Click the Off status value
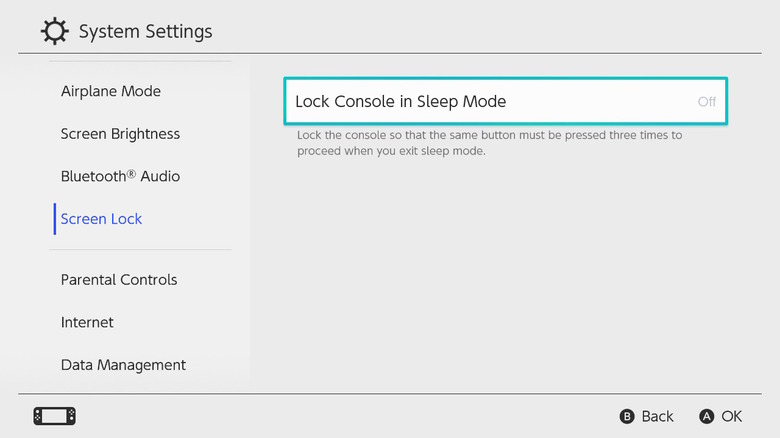 706,102
